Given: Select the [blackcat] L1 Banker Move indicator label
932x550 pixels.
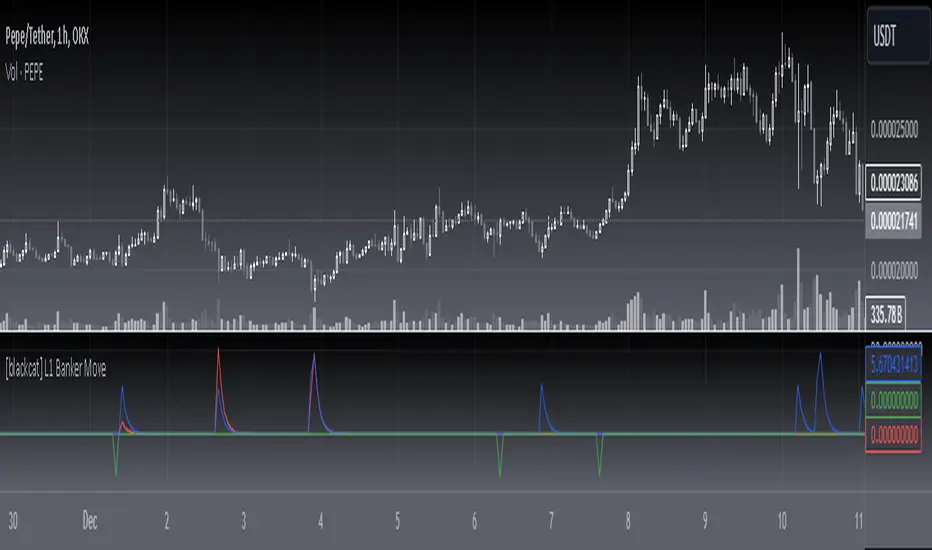Looking at the screenshot, I should pos(56,369).
